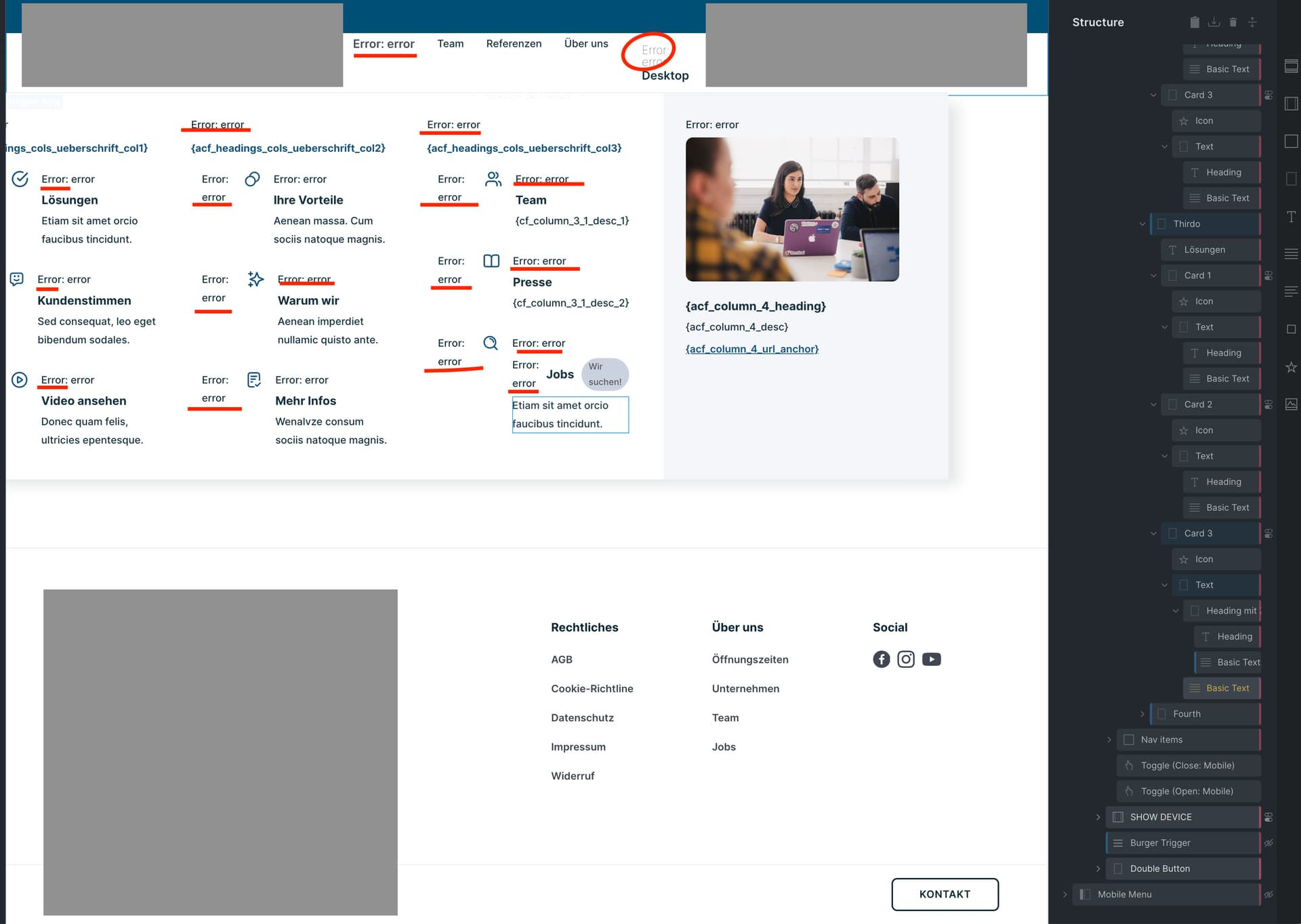
Task: Toggle conditions icon beside SHOW DEVICE
Action: [x=1268, y=817]
